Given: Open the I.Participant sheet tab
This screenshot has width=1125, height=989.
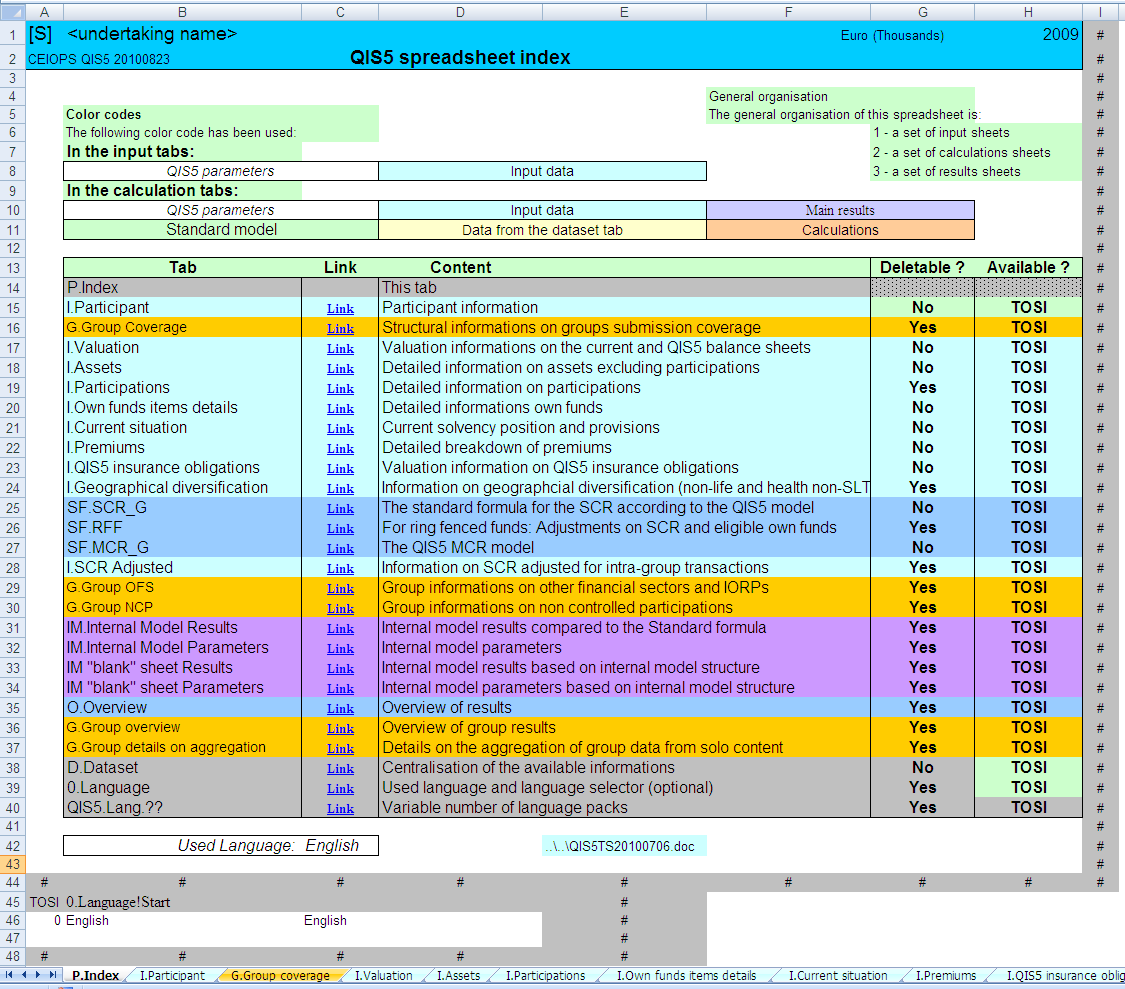Looking at the screenshot, I should (172, 975).
